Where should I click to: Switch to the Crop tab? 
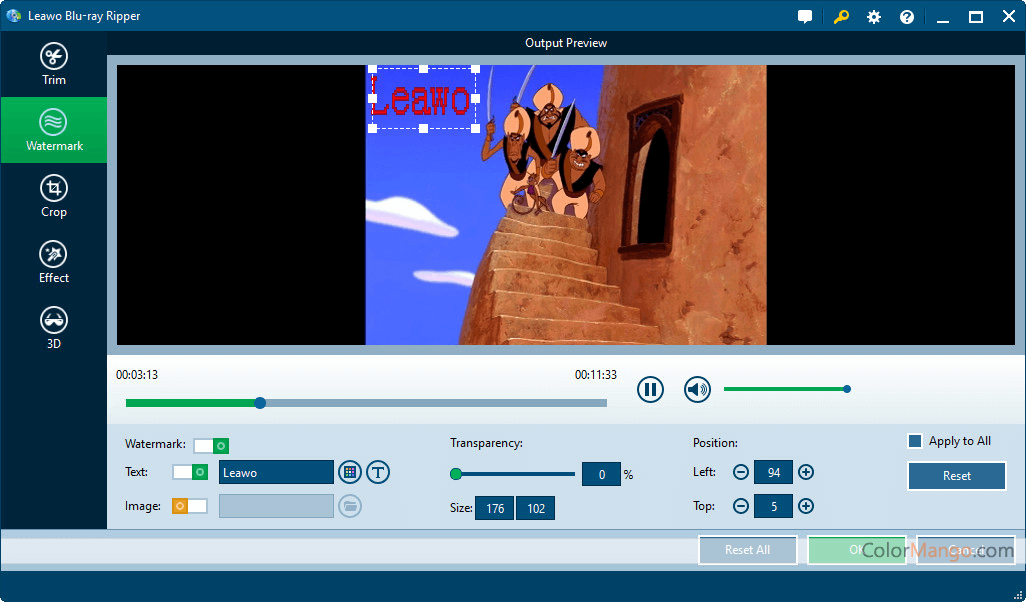54,197
